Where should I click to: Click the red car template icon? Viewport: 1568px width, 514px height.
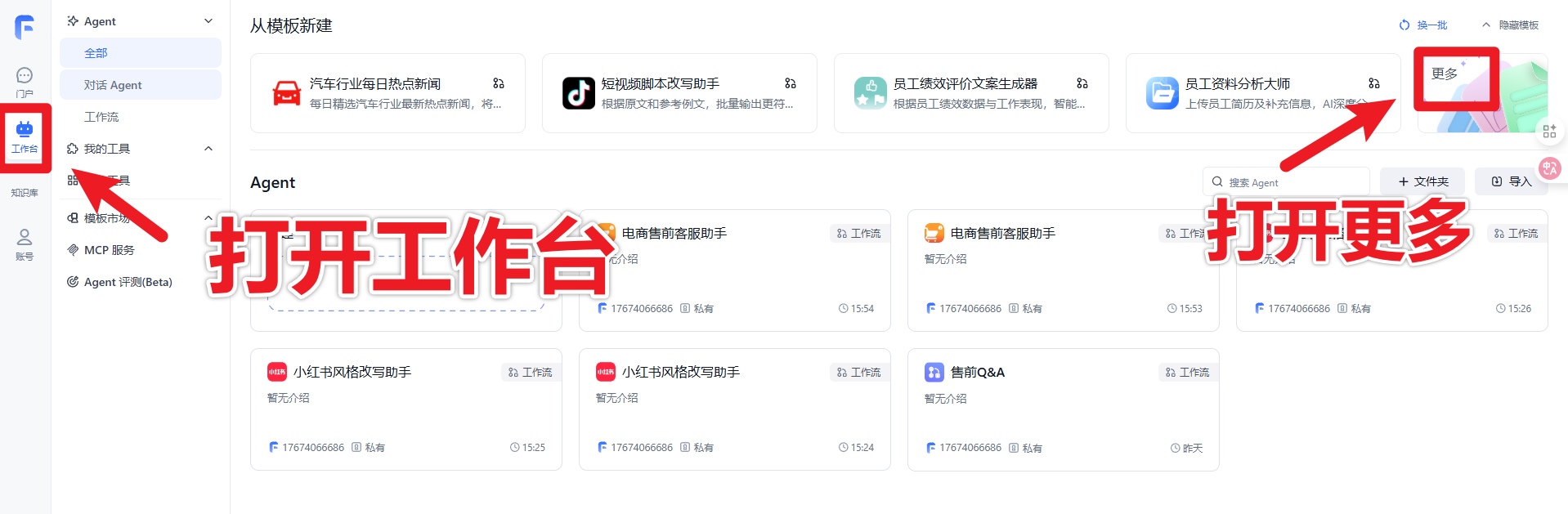[287, 93]
